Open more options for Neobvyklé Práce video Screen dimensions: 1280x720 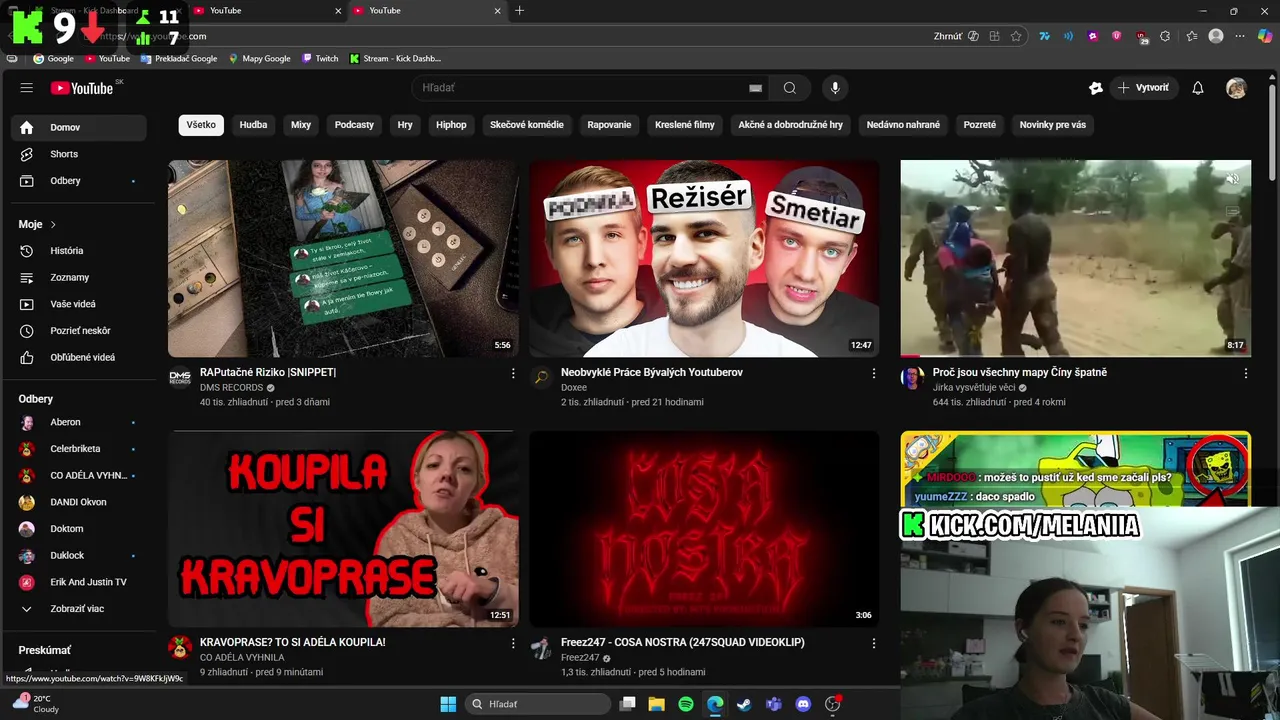pyautogui.click(x=873, y=373)
